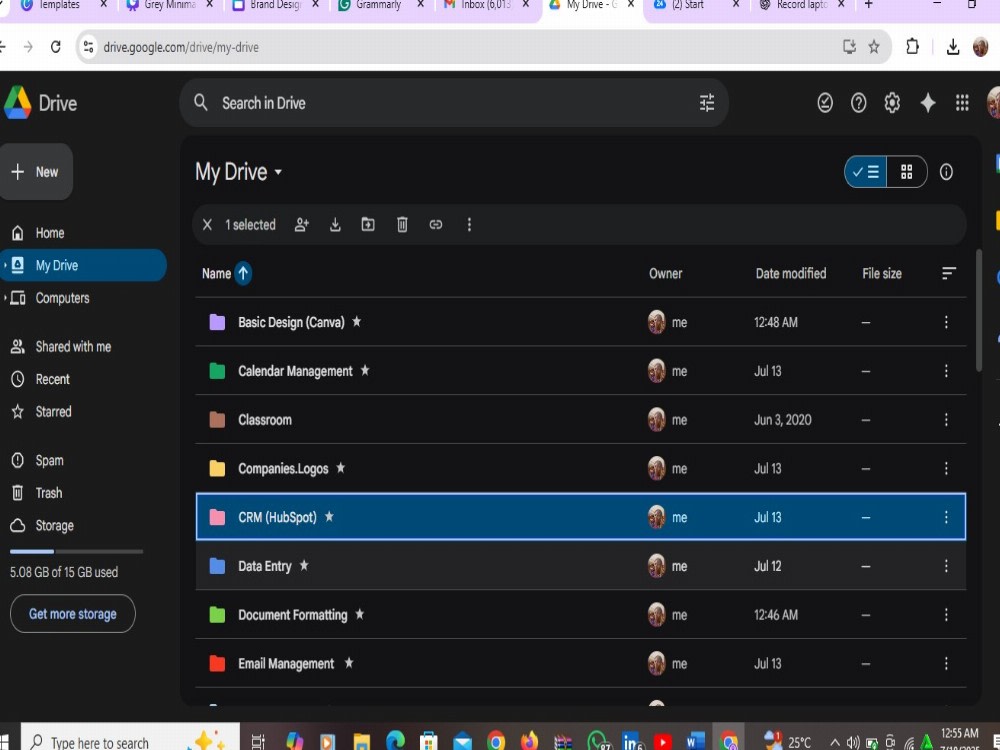Expand the My Drive title dropdown
The width and height of the screenshot is (1000, 750).
pyautogui.click(x=277, y=172)
